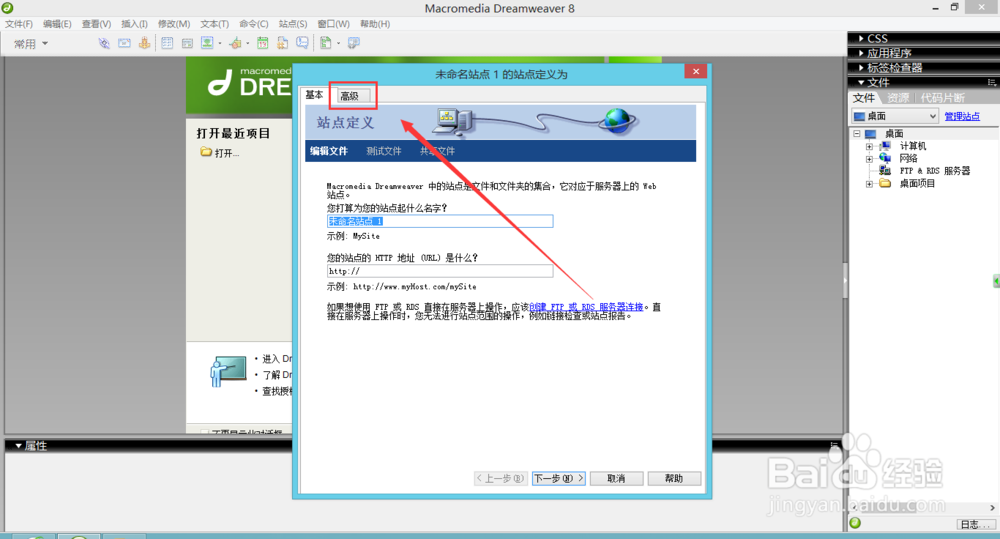1000x539 pixels.
Task: Open the 文件(F) menu
Action: click(x=19, y=24)
